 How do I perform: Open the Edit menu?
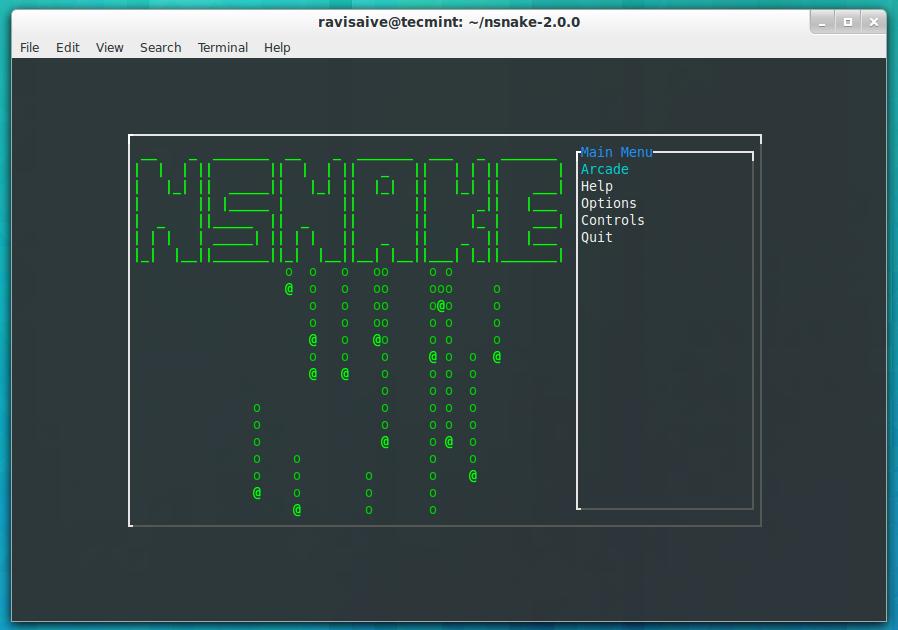pyautogui.click(x=68, y=47)
